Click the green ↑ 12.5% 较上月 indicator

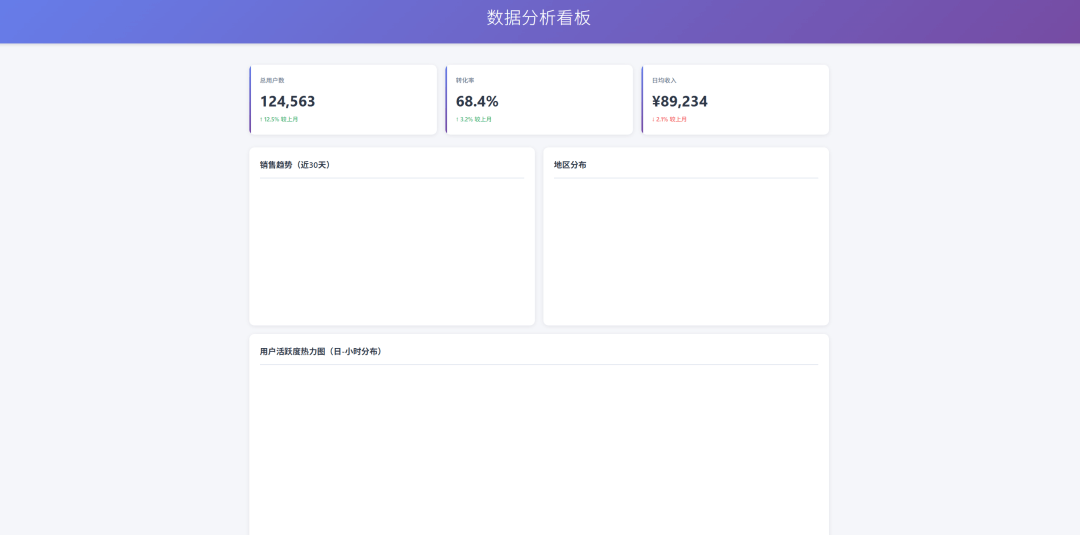tap(279, 119)
